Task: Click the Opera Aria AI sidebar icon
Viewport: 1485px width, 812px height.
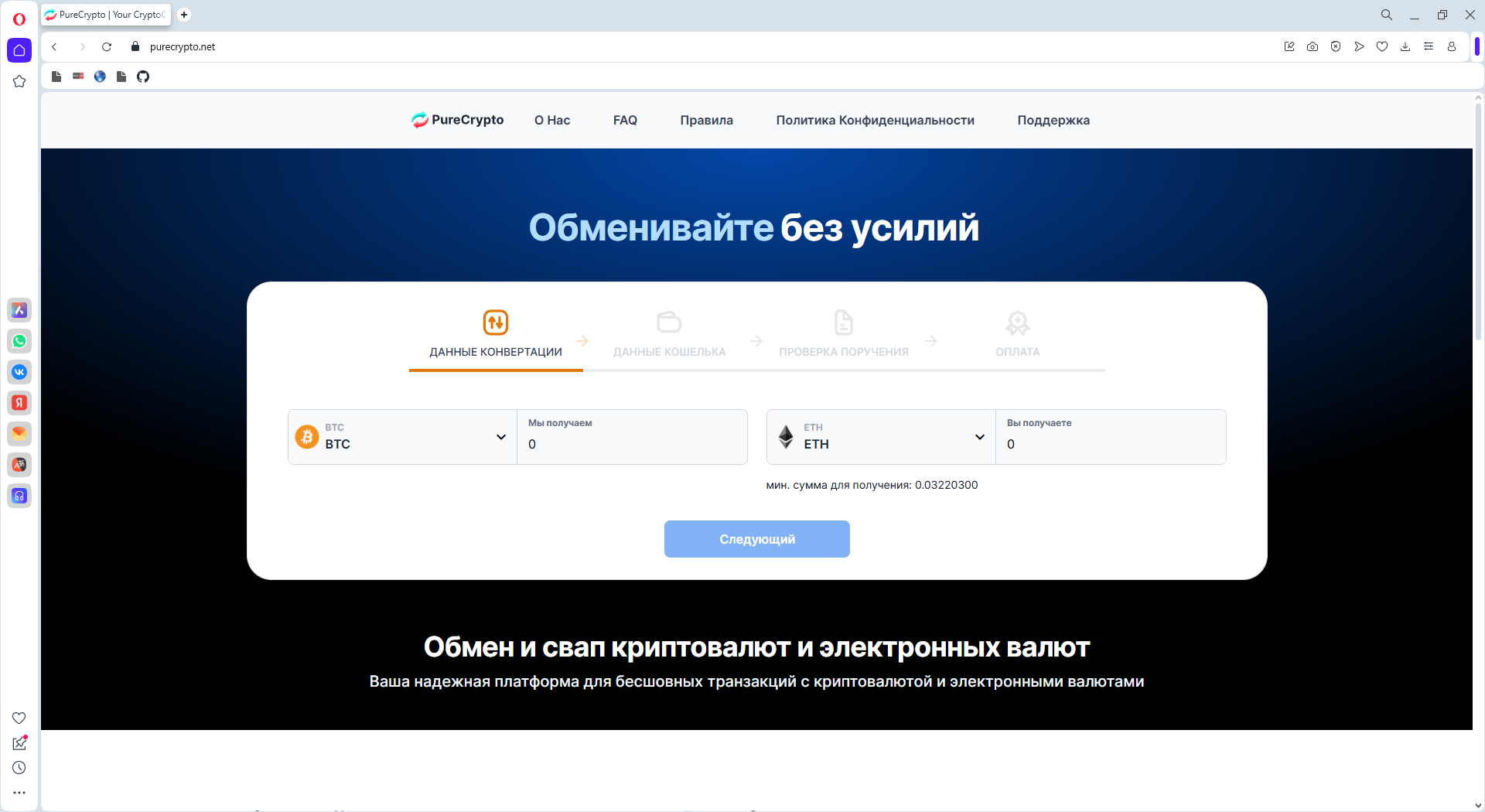Action: (x=19, y=310)
